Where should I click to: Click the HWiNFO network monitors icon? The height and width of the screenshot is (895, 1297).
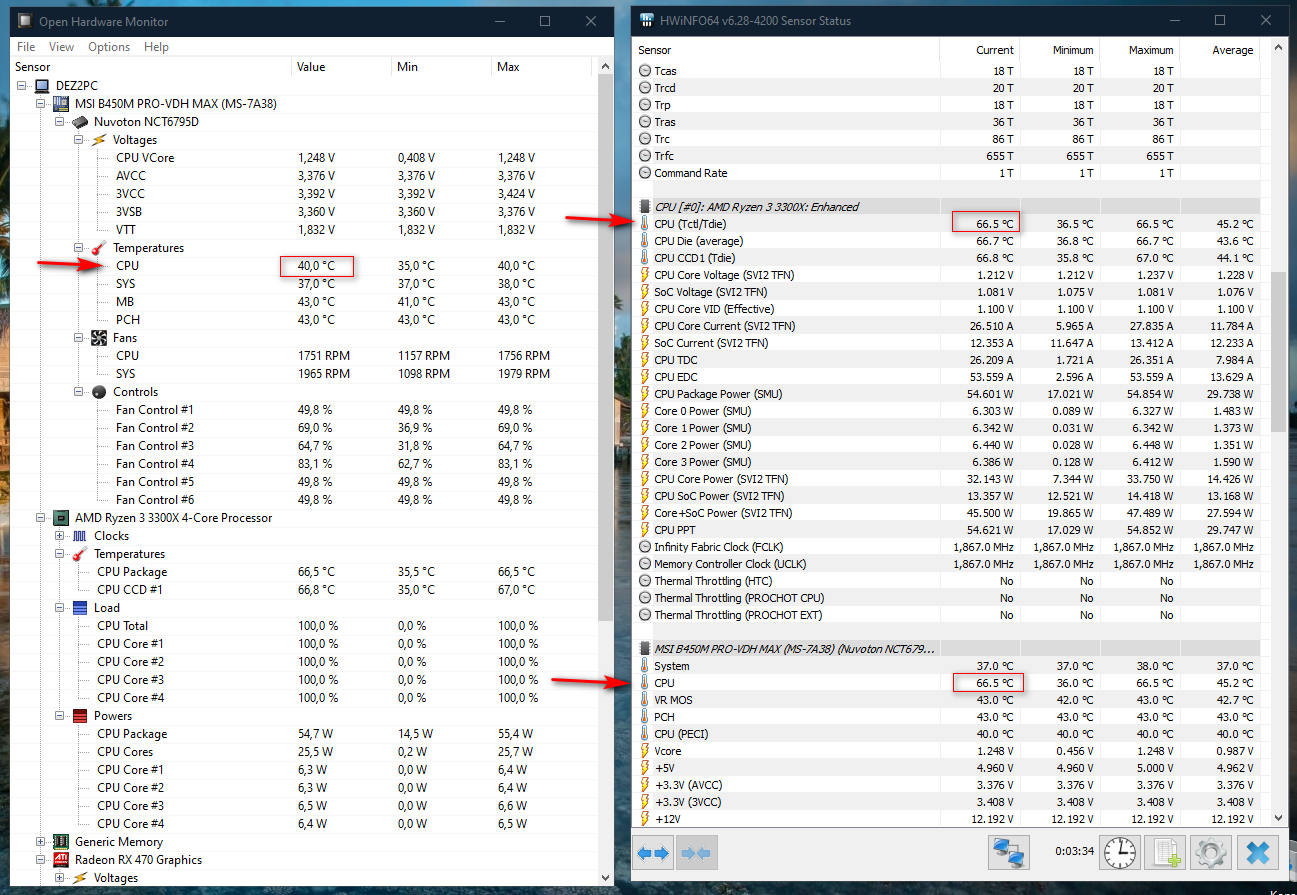(x=1008, y=853)
